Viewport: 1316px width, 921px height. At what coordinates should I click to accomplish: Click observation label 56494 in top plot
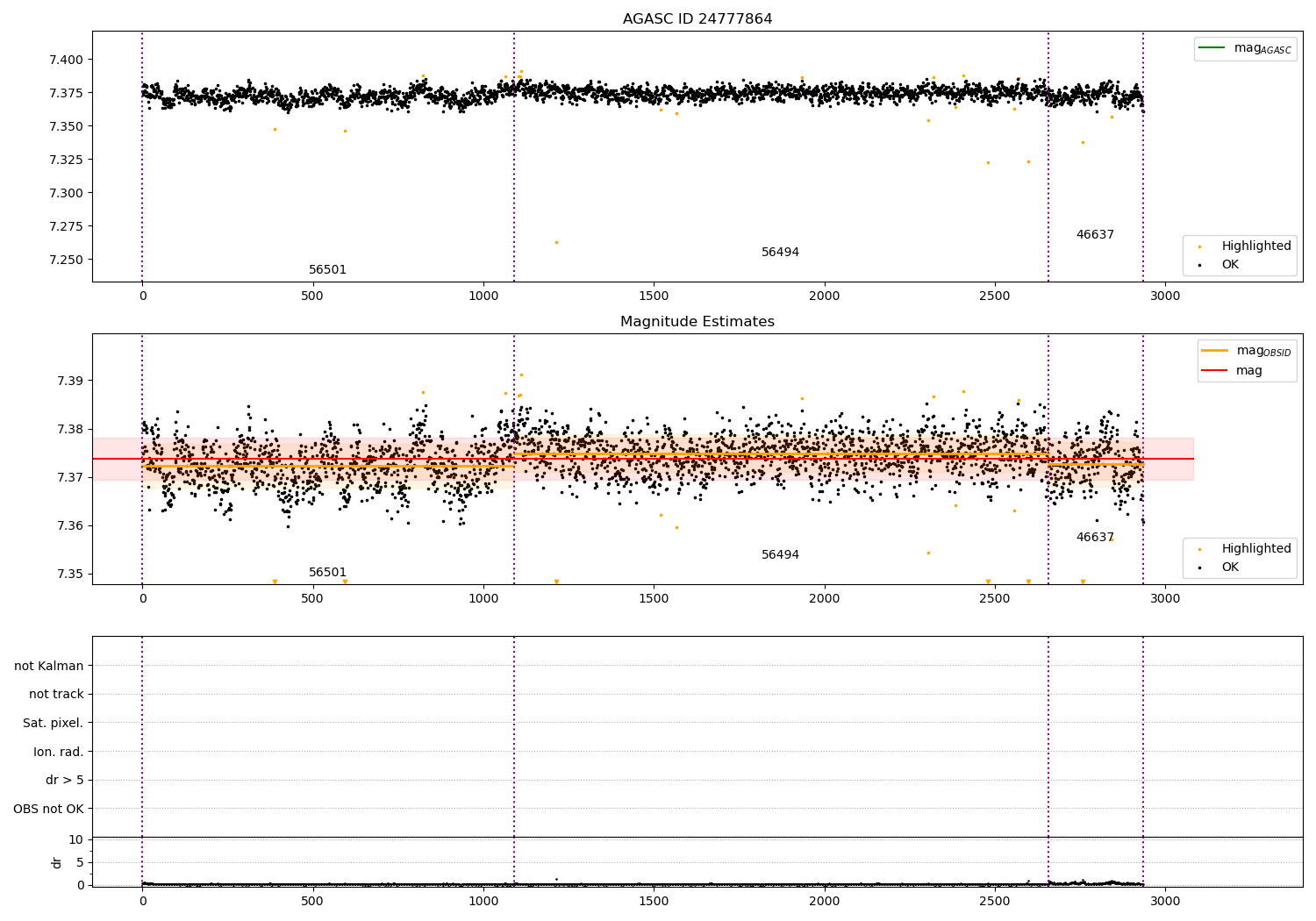pos(780,253)
